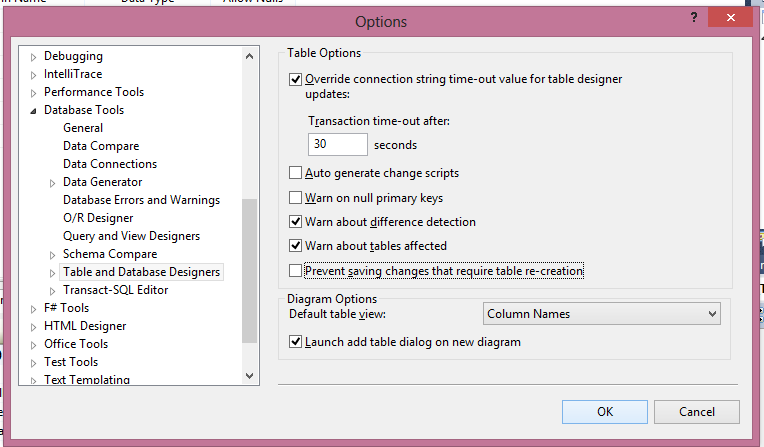Select Query and View Designers page

click(131, 236)
